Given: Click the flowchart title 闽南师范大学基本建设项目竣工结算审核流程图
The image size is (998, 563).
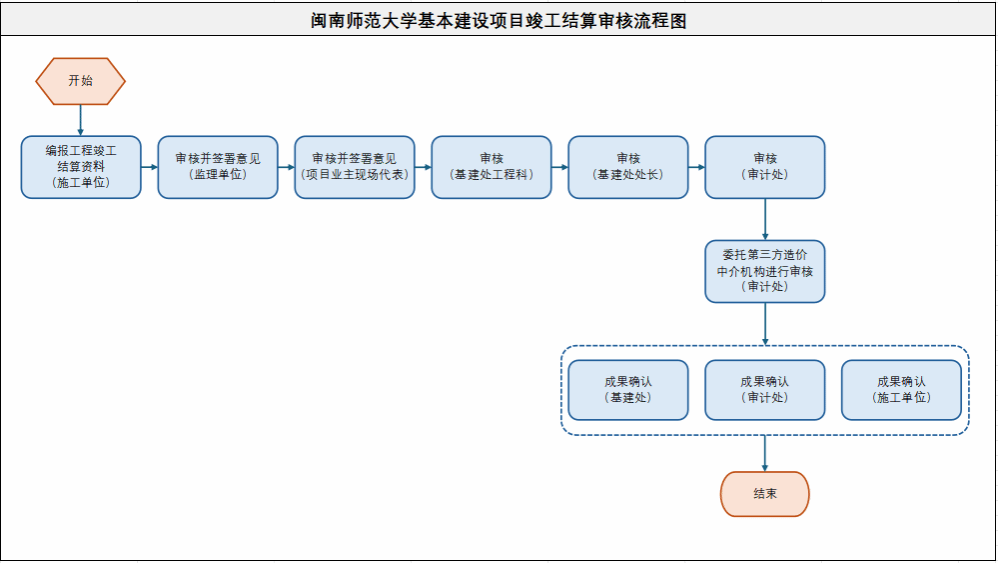Looking at the screenshot, I should tap(498, 21).
